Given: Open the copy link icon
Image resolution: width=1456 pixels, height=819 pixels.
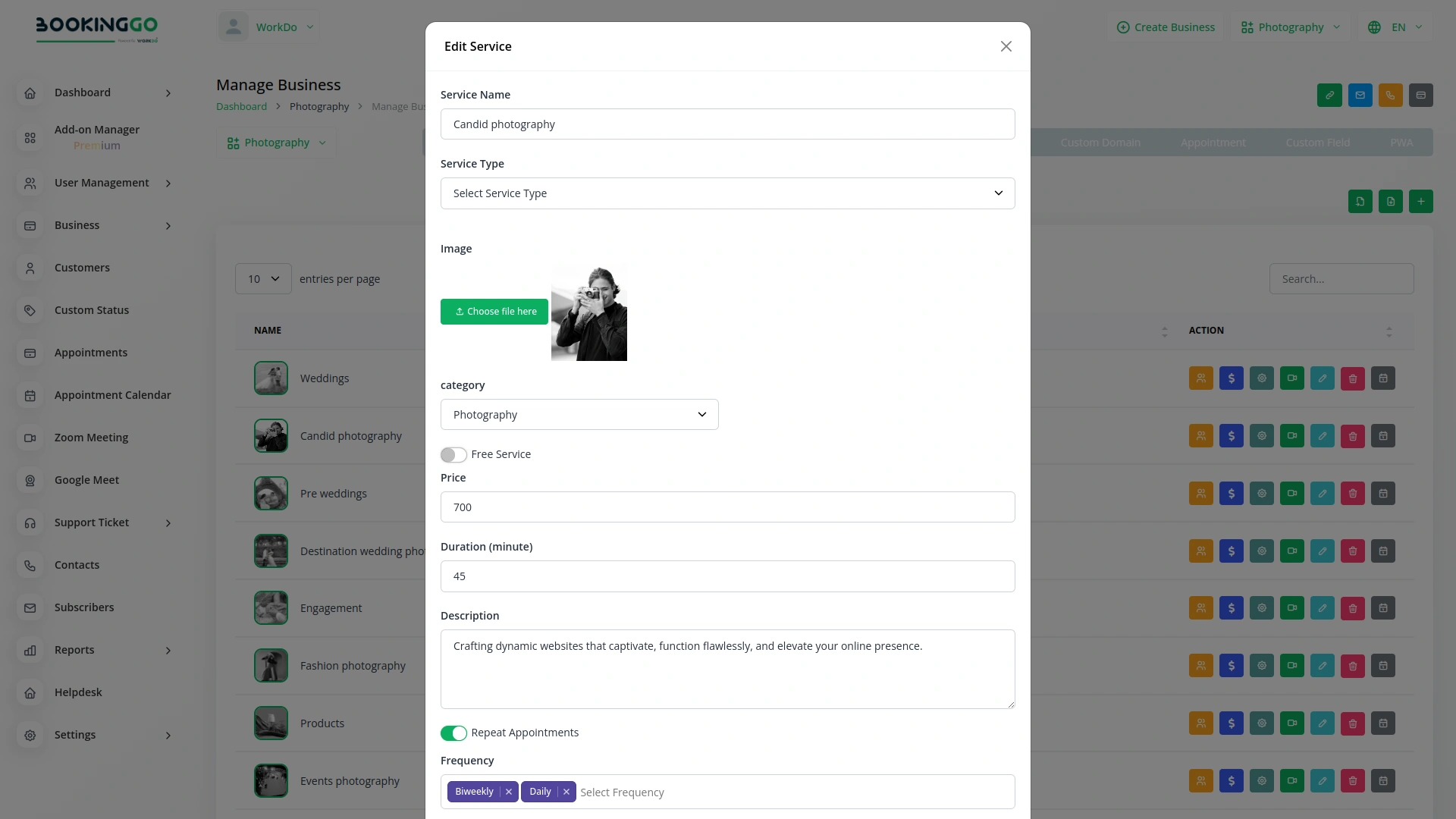Looking at the screenshot, I should click(1329, 95).
